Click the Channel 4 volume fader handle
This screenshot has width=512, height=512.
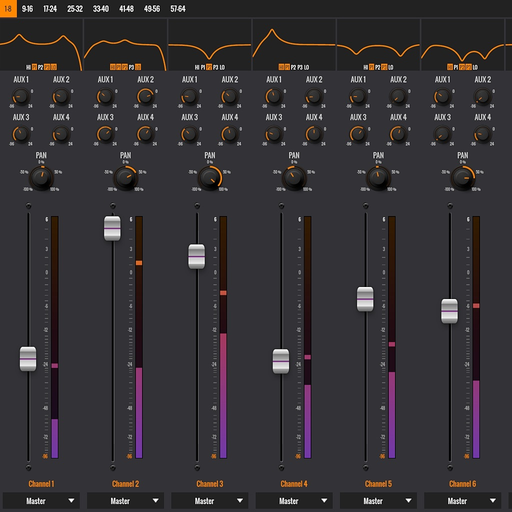(x=281, y=361)
